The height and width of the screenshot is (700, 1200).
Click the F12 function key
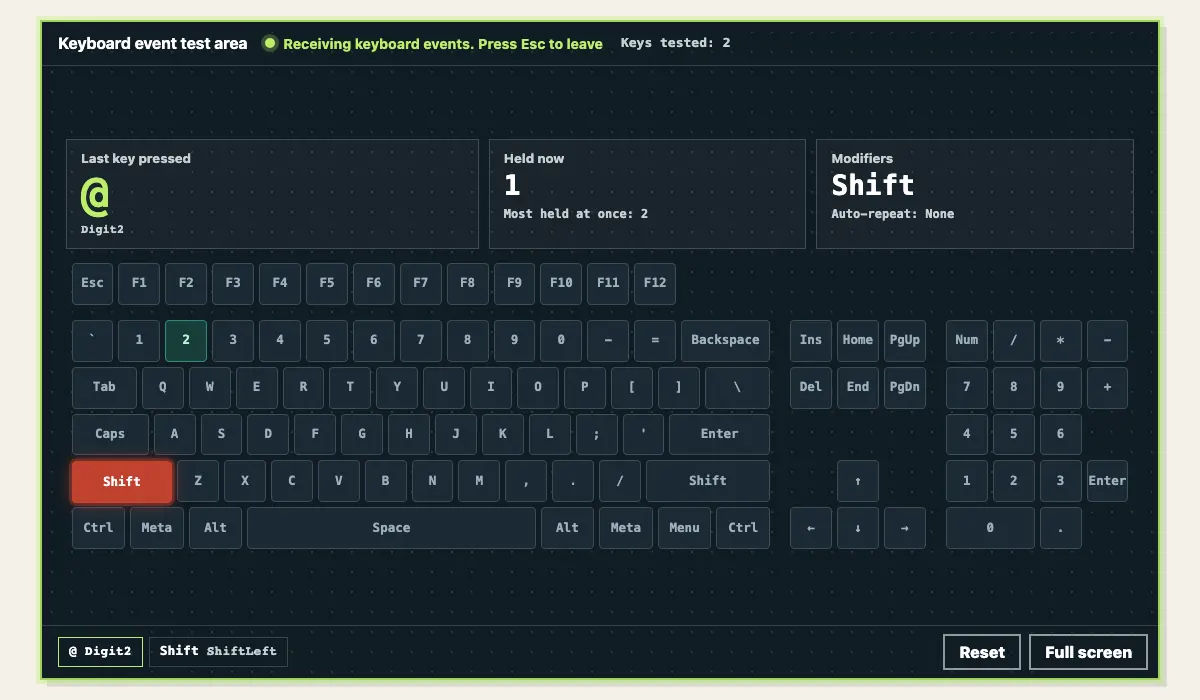[655, 283]
